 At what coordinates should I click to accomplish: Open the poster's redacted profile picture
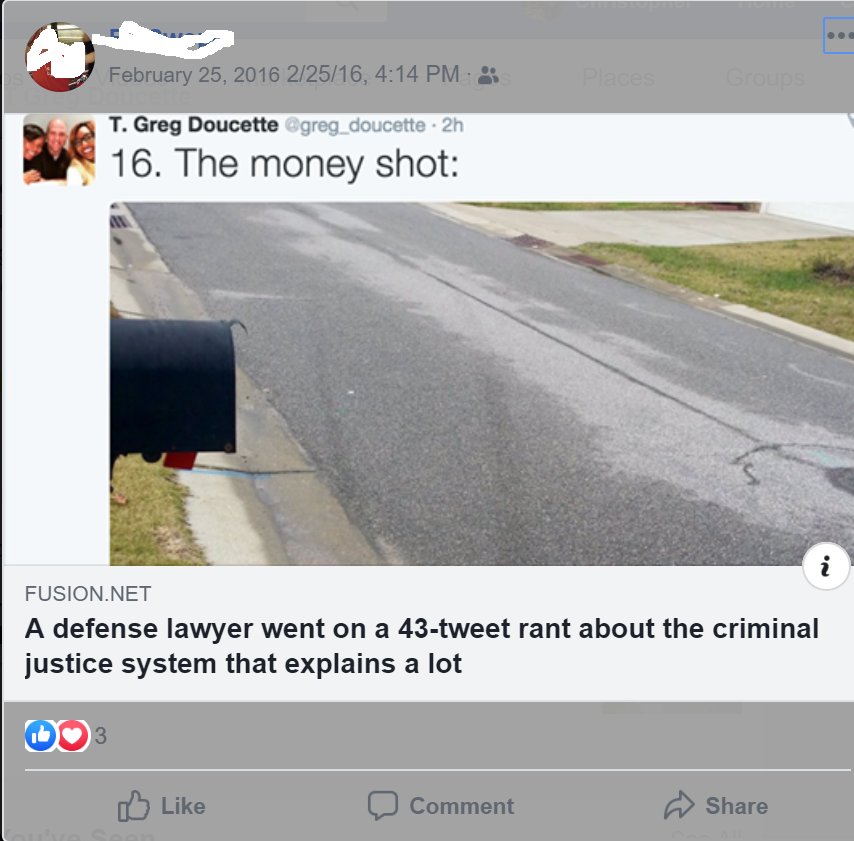pos(60,57)
